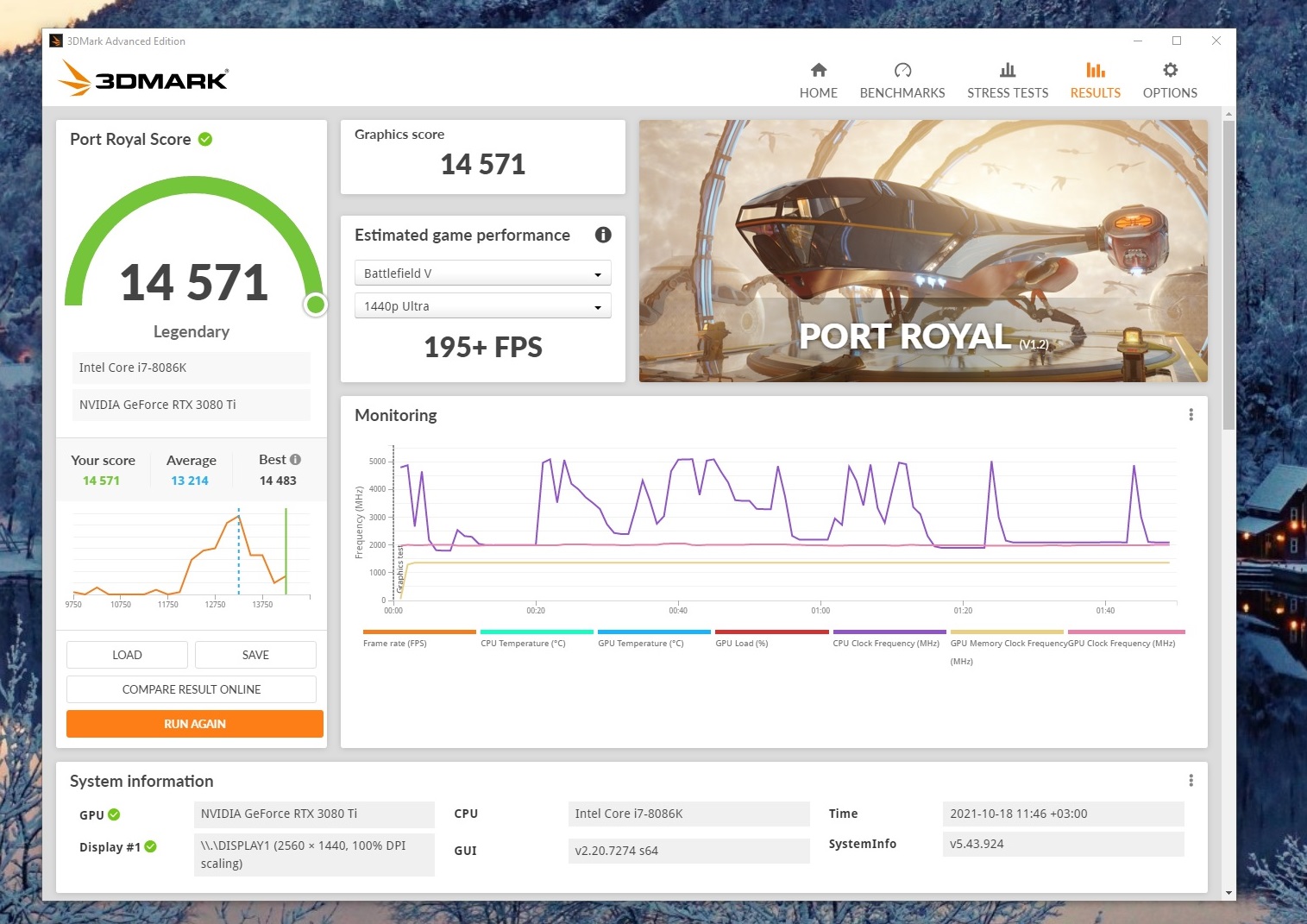Click the 3DMark app icon in title bar
The image size is (1307, 924).
point(56,41)
